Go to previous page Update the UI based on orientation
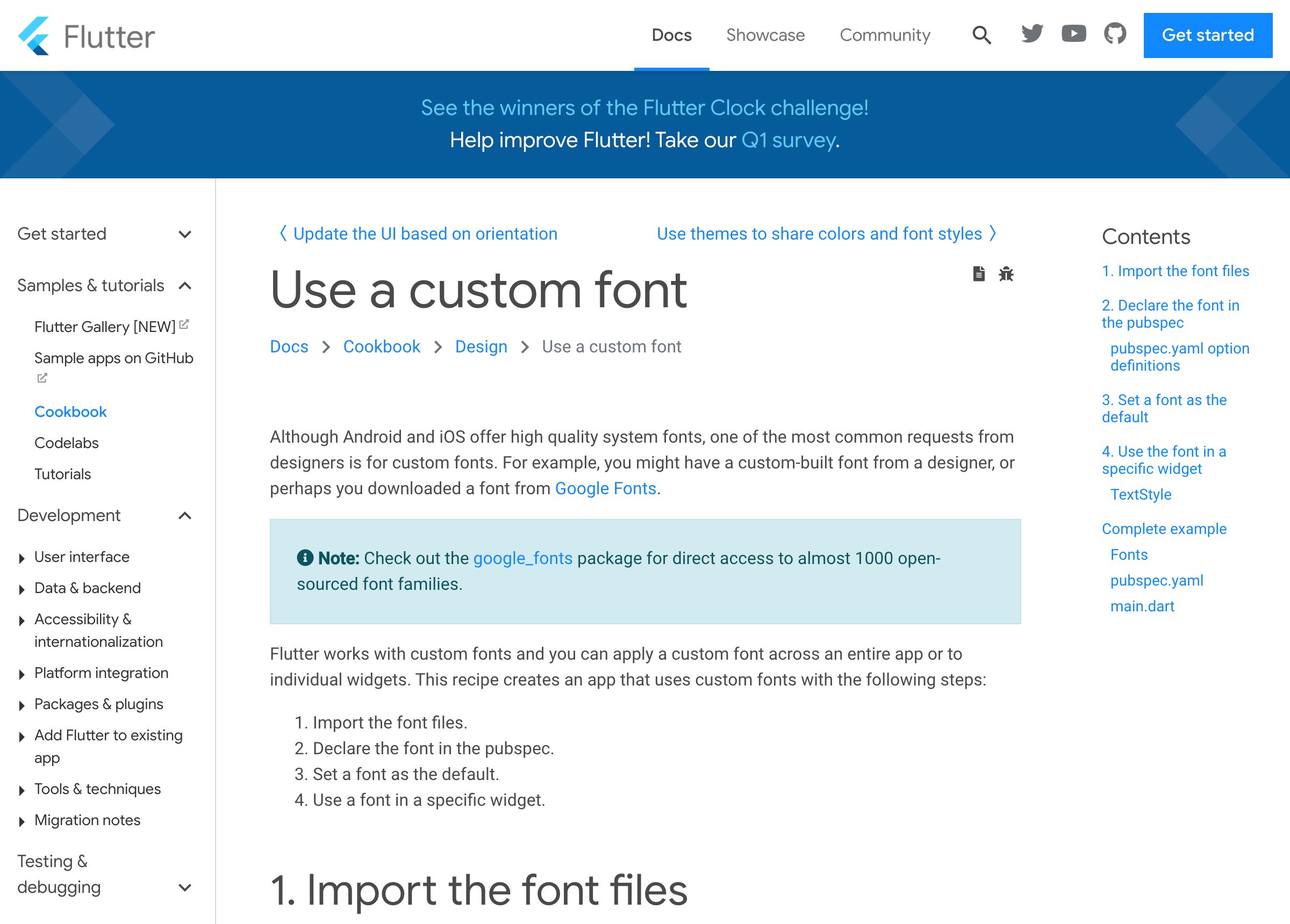Screen dimensions: 1290x924 424,234
